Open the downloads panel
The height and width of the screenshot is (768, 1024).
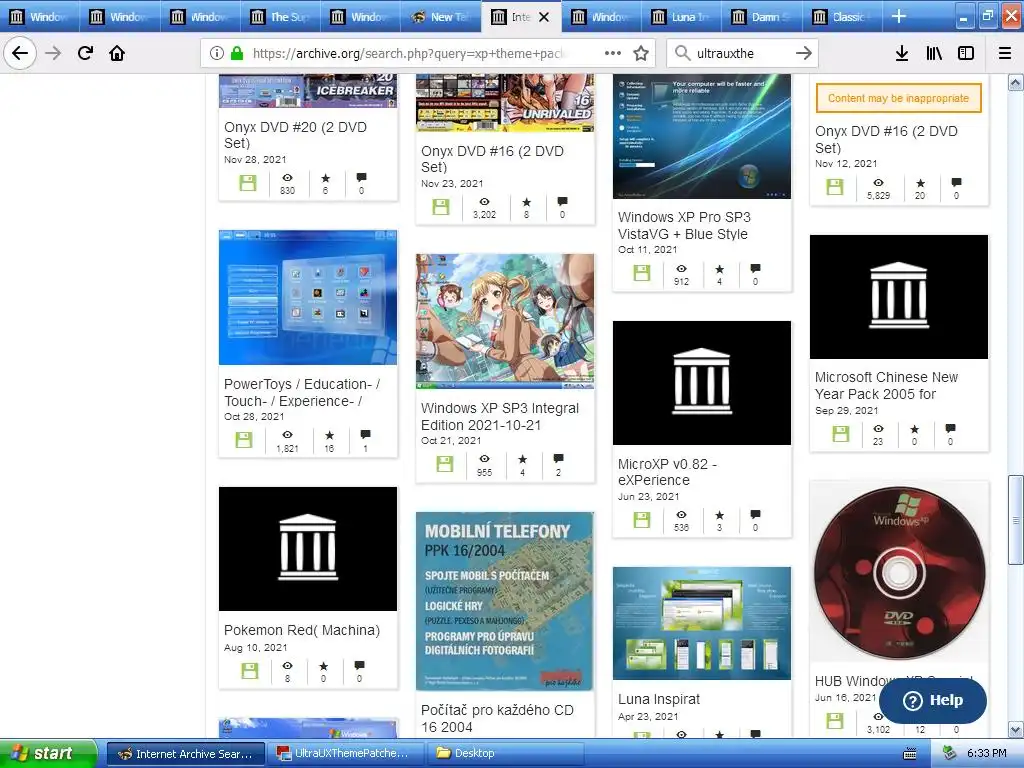point(902,53)
